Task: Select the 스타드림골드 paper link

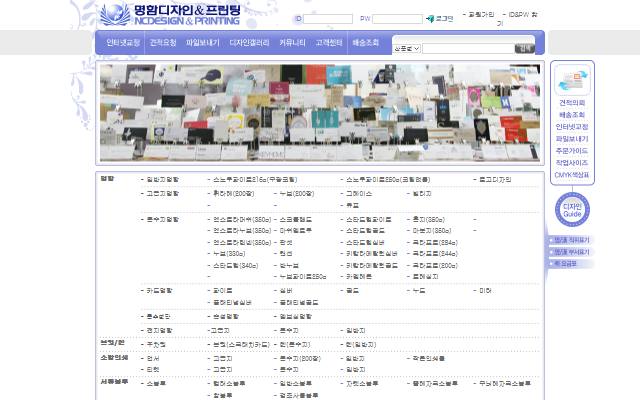Action: point(365,231)
